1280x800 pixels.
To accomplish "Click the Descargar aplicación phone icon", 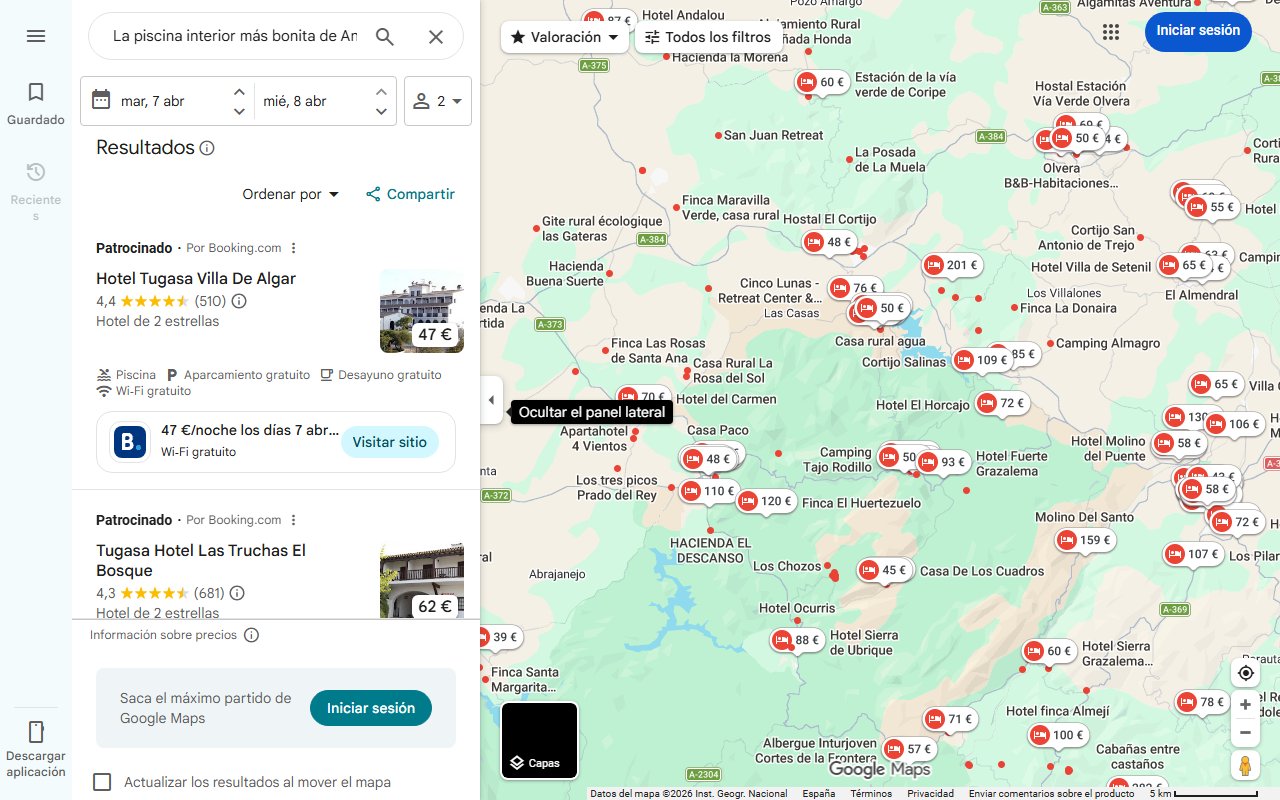I will click(x=36, y=732).
